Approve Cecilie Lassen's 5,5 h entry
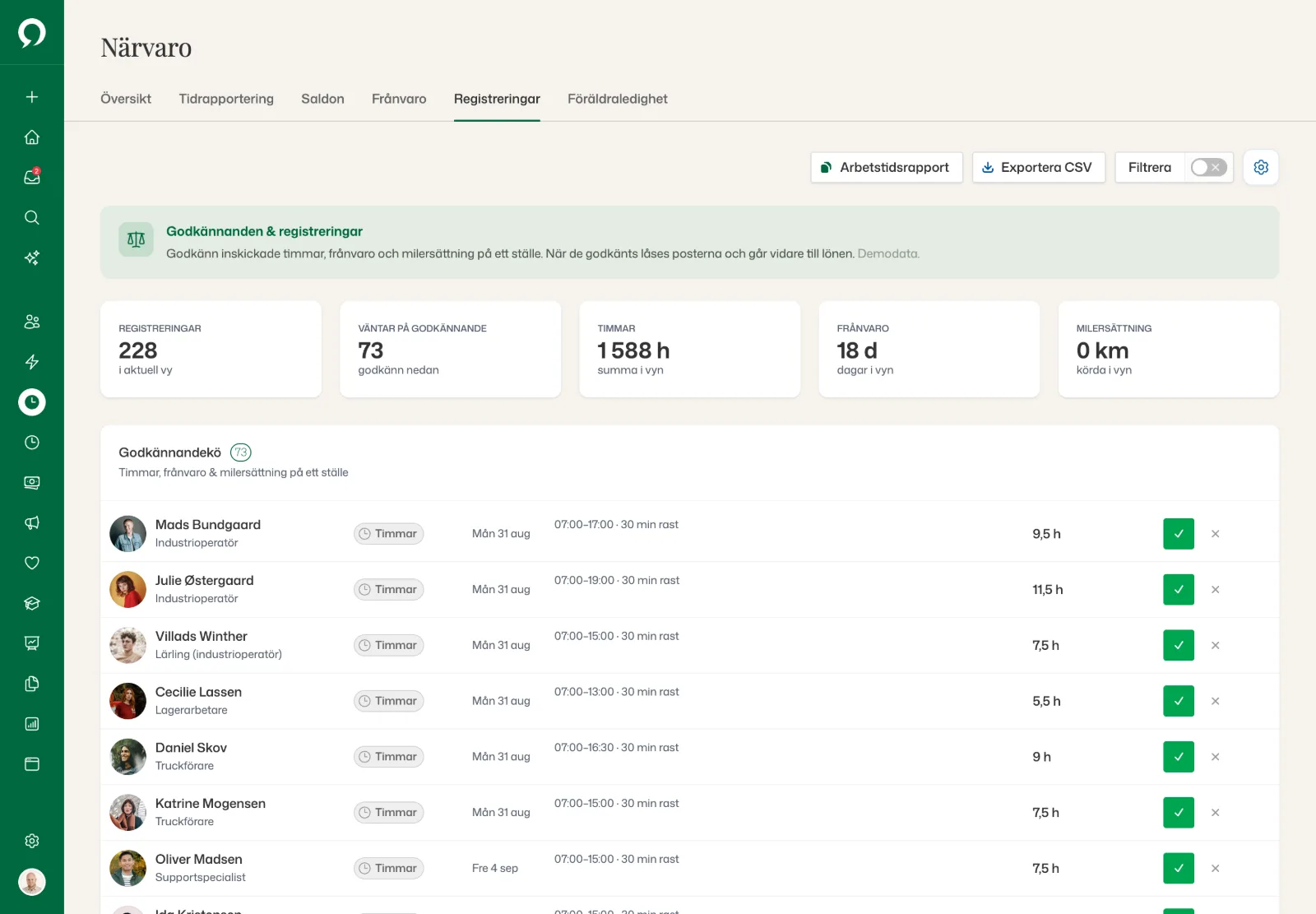The height and width of the screenshot is (914, 1316). point(1179,701)
